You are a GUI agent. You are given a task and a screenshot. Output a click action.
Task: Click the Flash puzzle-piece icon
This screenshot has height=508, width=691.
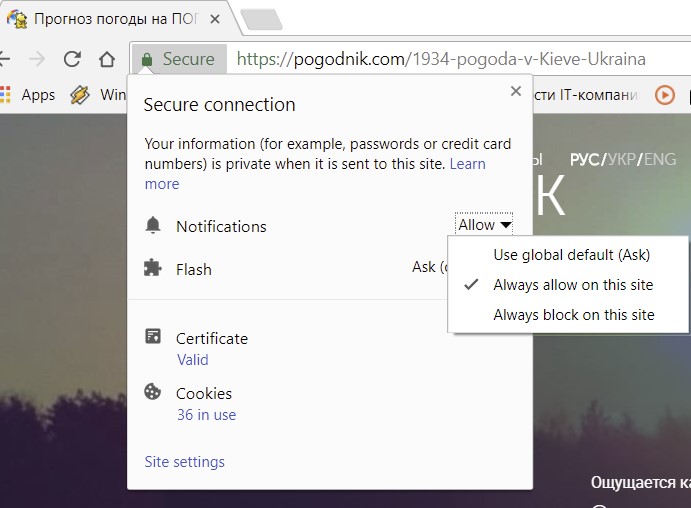(152, 268)
